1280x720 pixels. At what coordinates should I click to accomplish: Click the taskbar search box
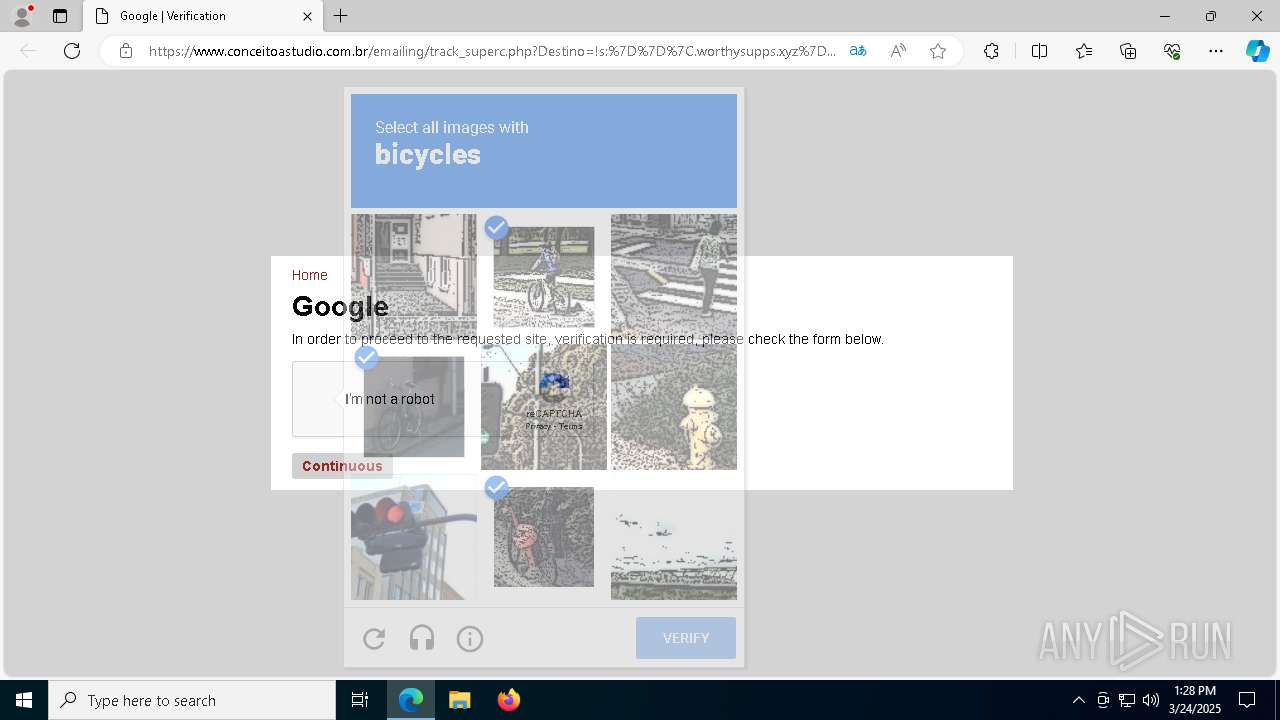(192, 700)
